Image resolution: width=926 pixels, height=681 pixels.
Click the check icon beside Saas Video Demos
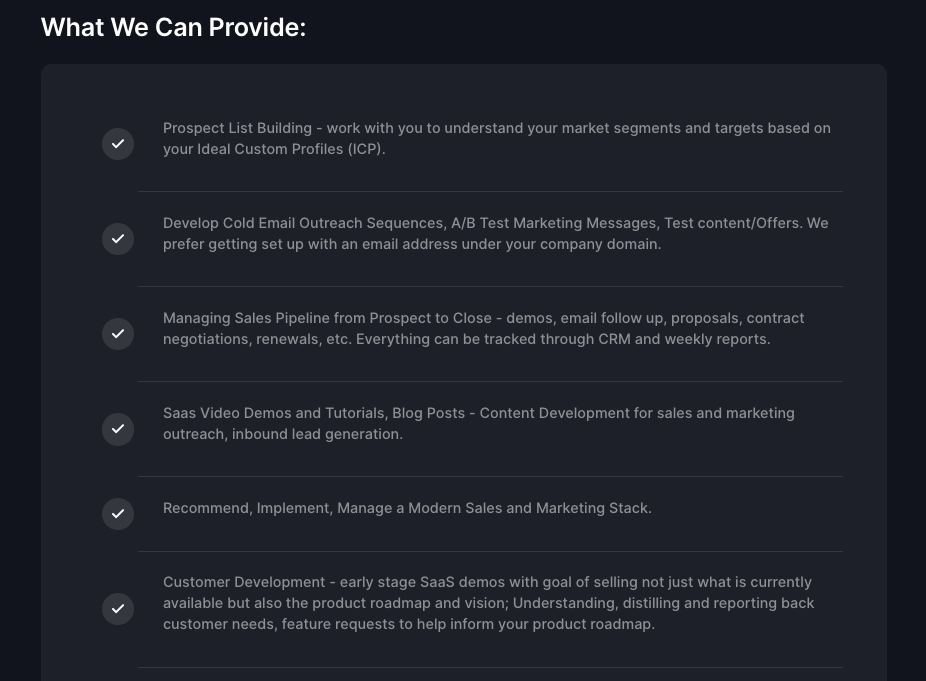click(x=118, y=429)
